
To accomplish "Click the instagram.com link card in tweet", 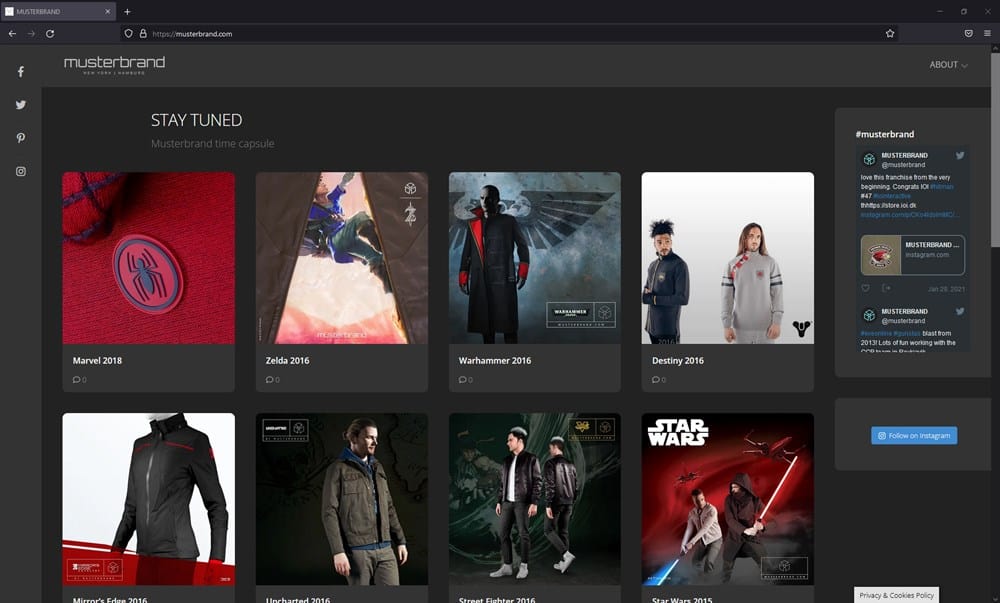I will click(x=913, y=255).
